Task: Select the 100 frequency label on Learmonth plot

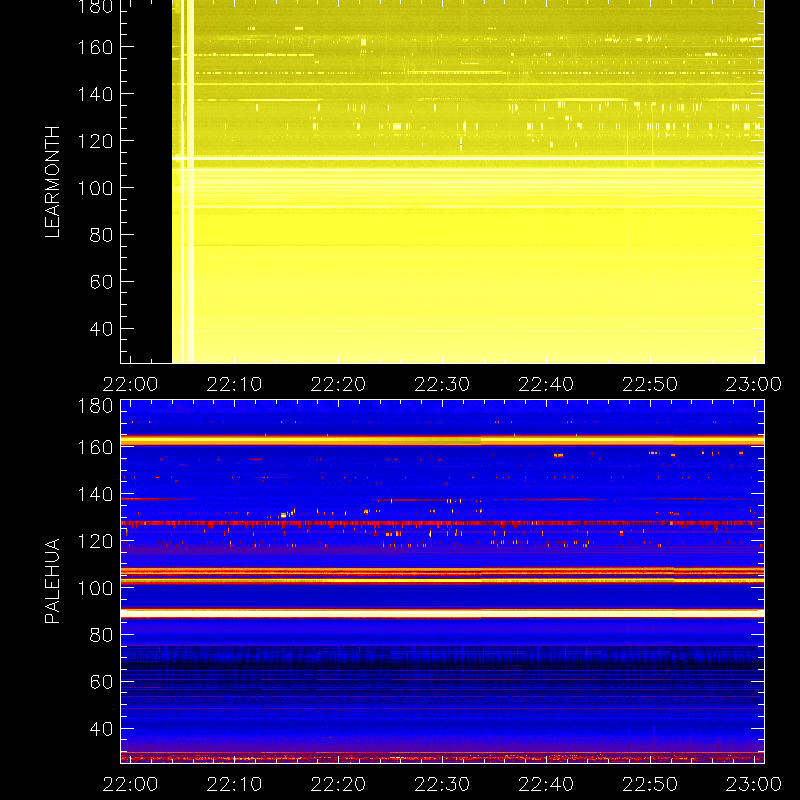Action: click(x=95, y=188)
